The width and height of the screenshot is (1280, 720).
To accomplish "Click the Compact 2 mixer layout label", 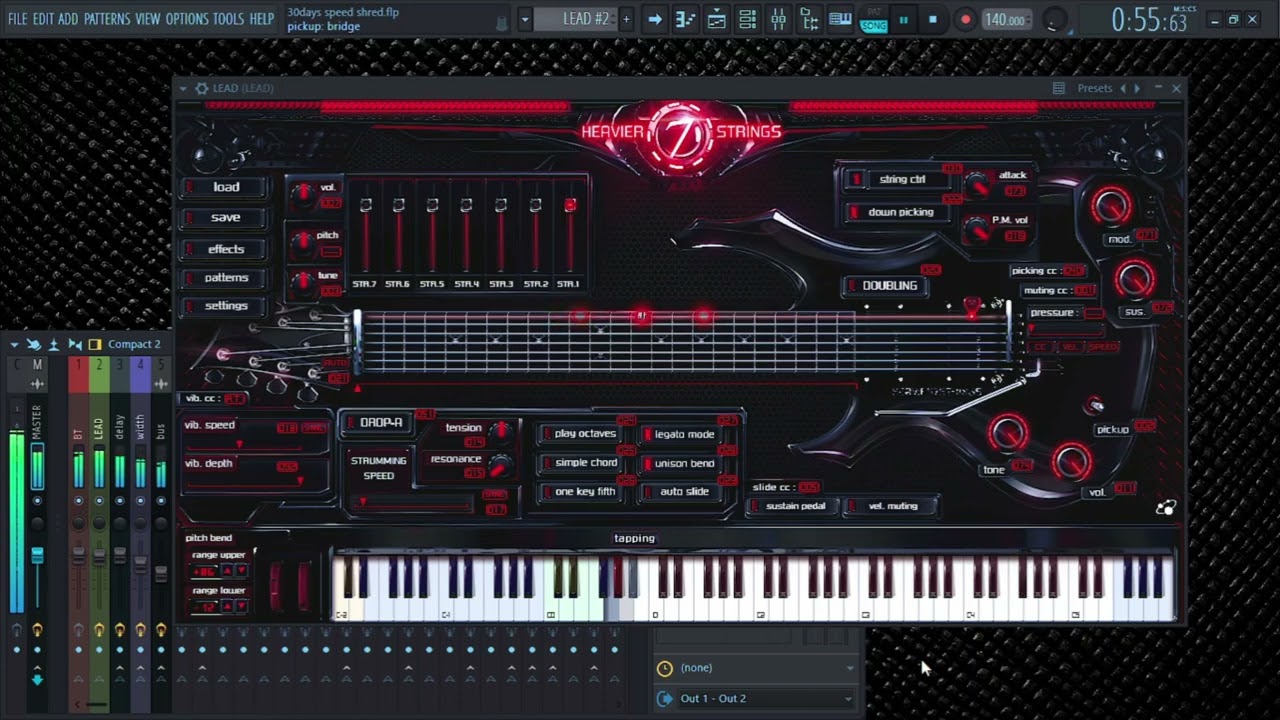I will 134,344.
